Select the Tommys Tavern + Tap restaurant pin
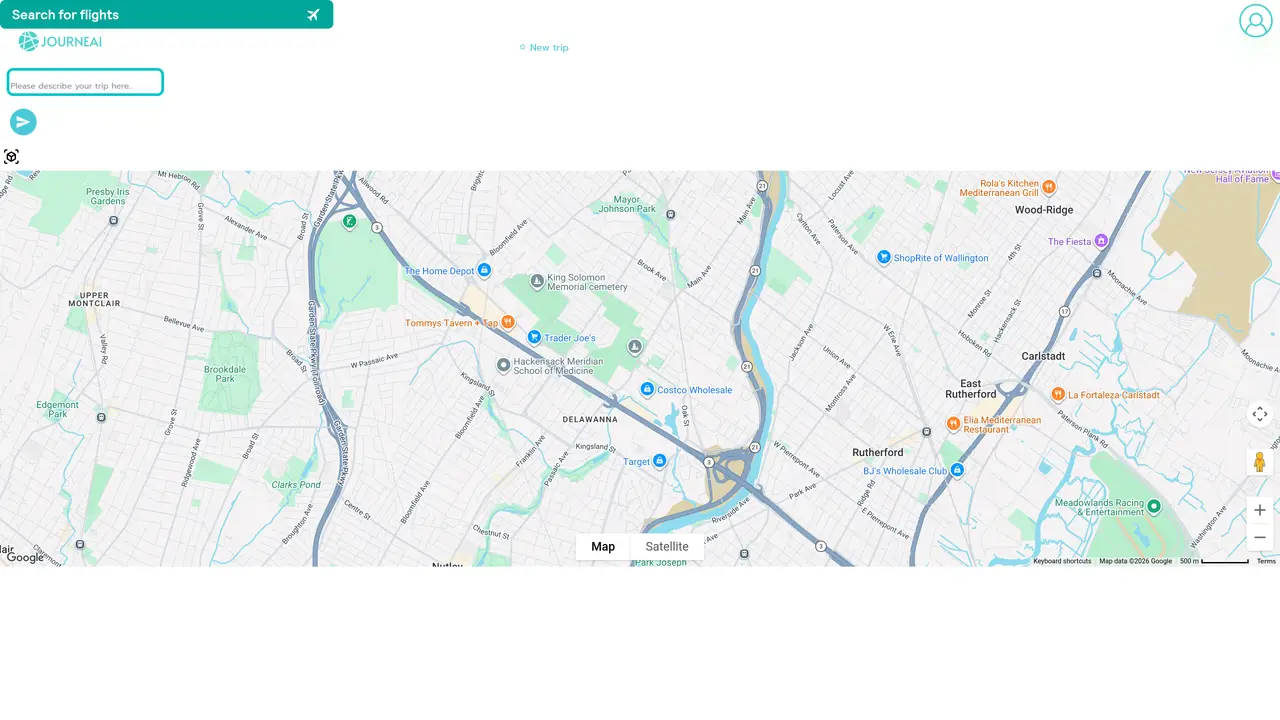Viewport: 1280px width, 720px height. coord(508,322)
